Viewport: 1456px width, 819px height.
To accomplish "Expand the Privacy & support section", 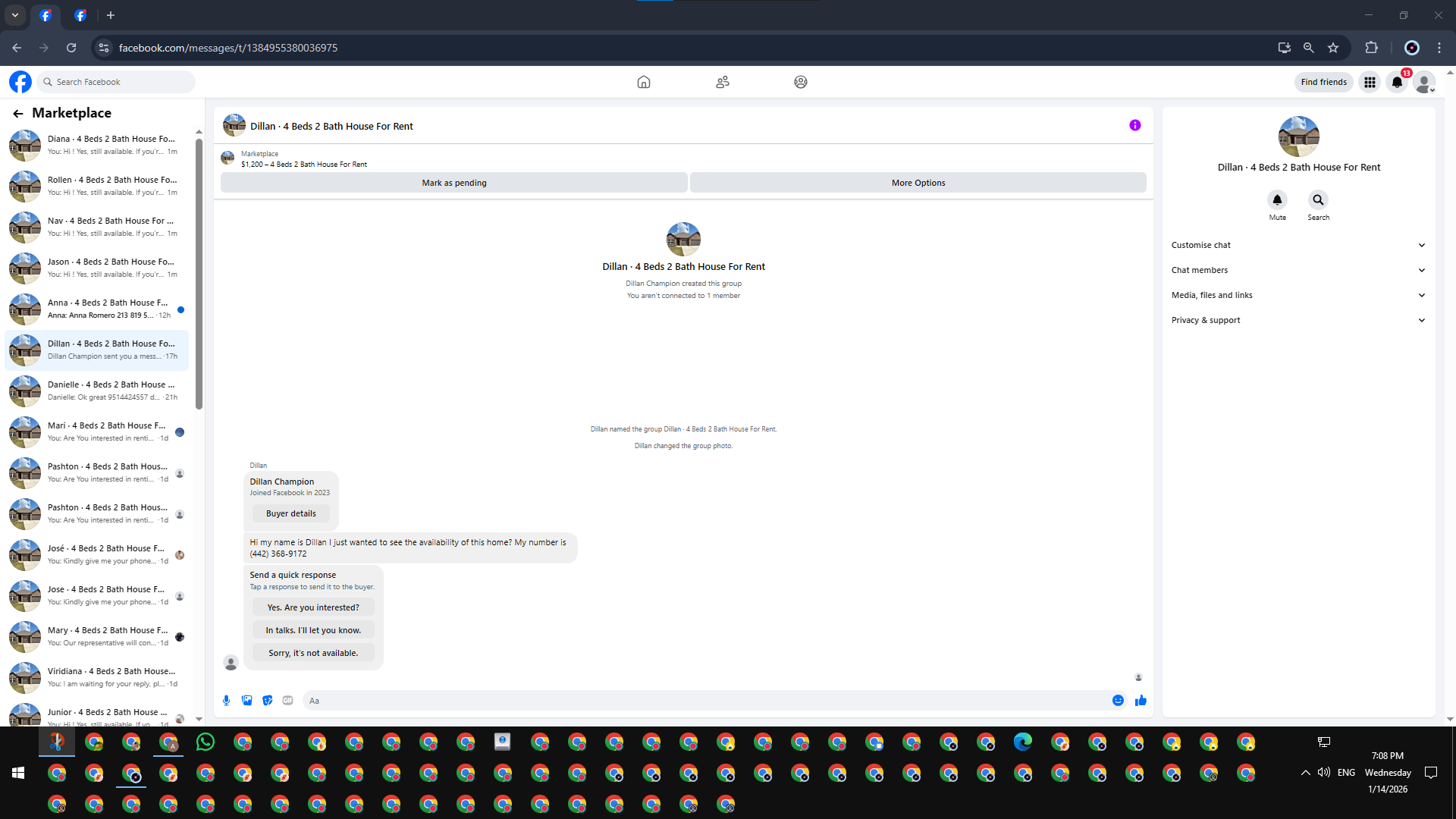I will [1298, 320].
